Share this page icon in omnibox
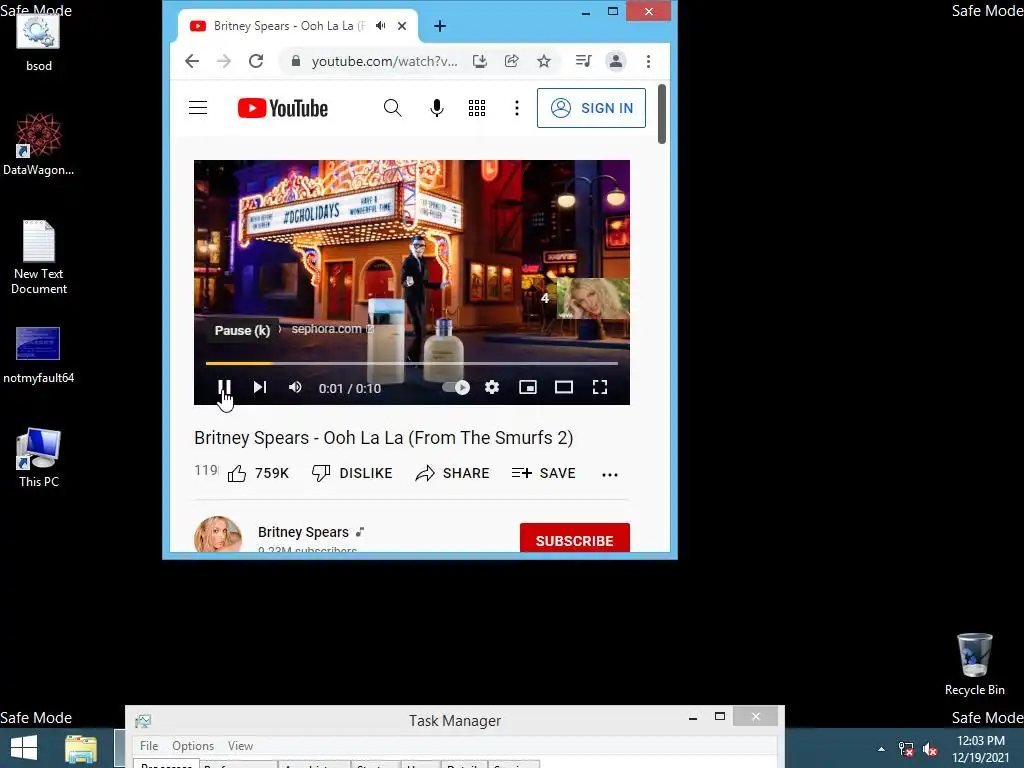Screen dimensions: 1024x768 (x=512, y=61)
